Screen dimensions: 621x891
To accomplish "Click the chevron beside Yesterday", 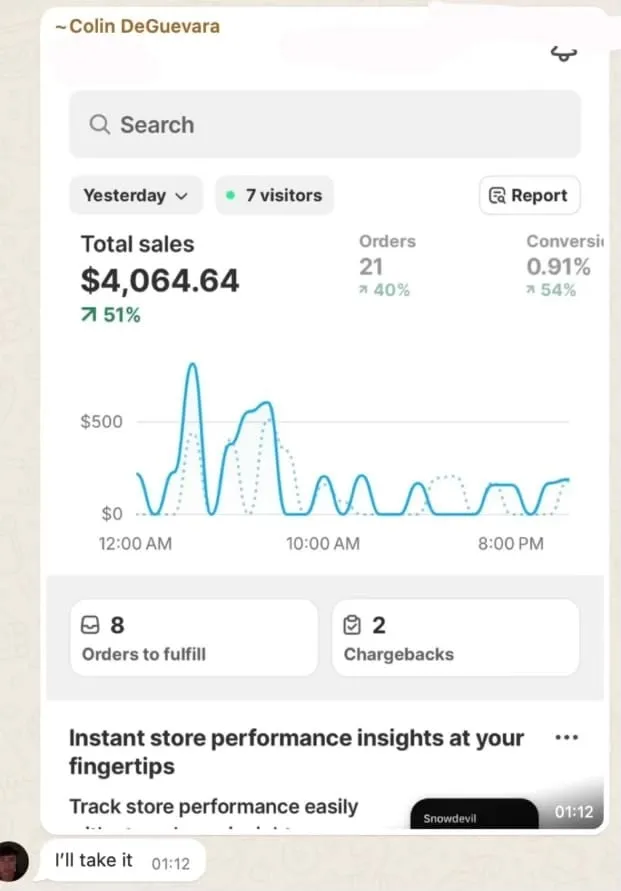I will pos(181,196).
